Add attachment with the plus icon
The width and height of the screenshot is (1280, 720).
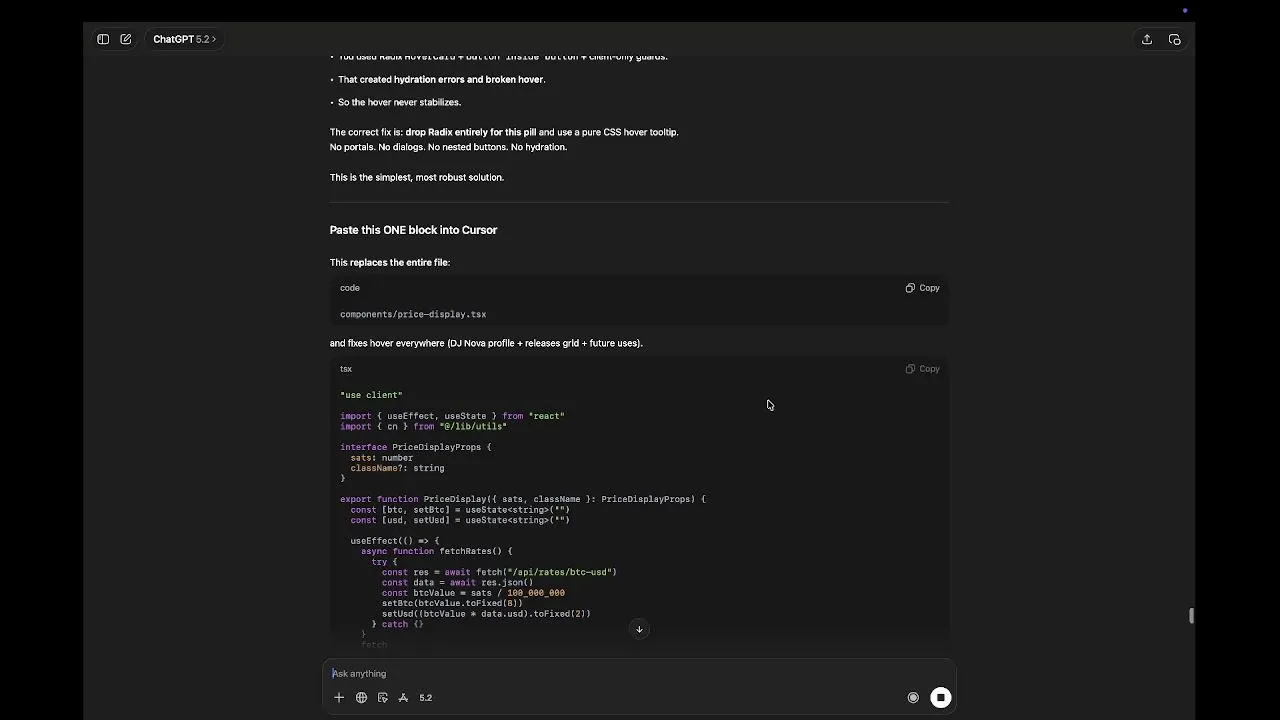pos(339,698)
